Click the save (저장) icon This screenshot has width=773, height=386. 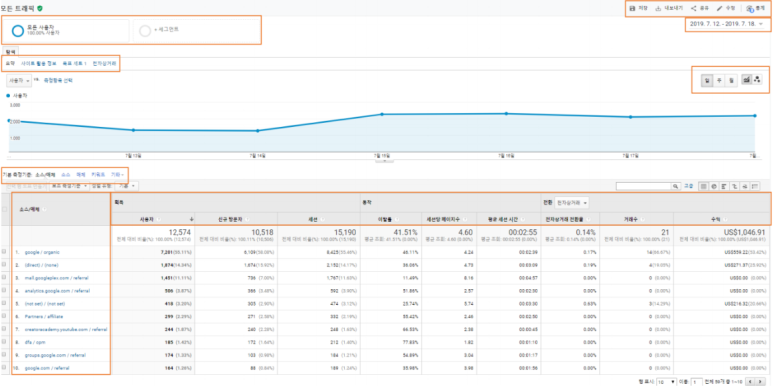click(632, 8)
